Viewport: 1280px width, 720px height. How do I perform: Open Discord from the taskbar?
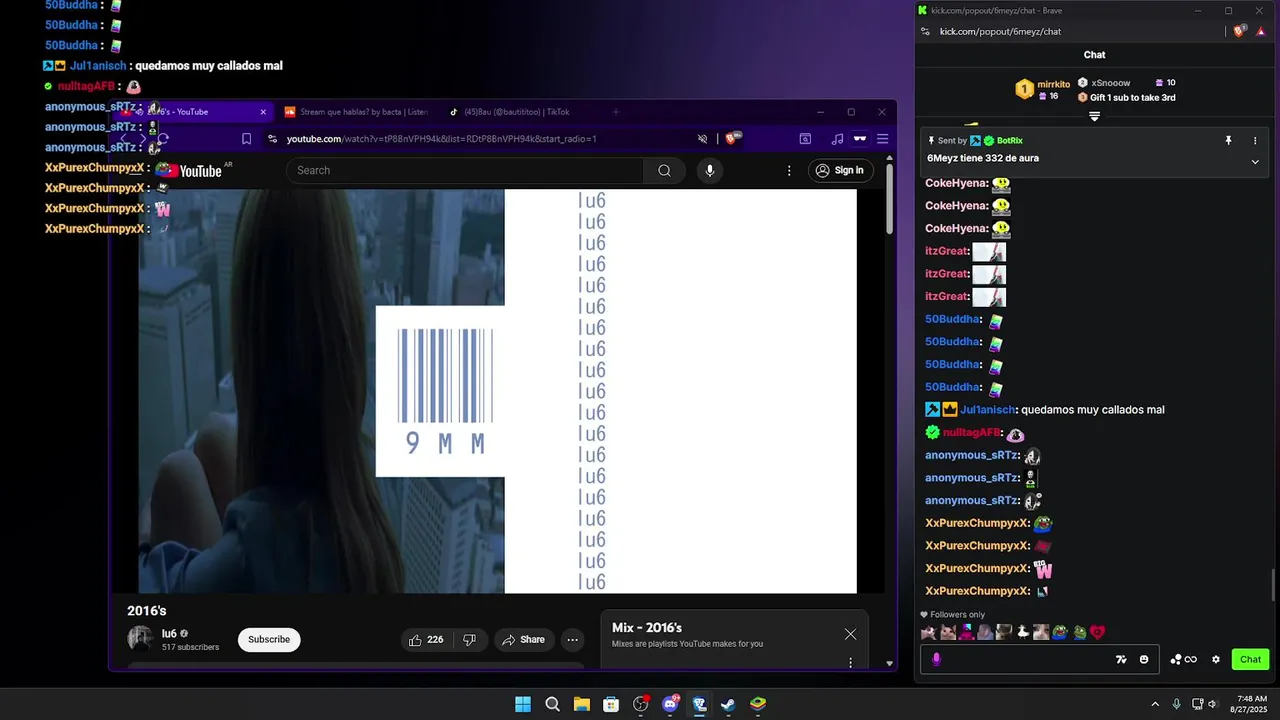pos(670,704)
